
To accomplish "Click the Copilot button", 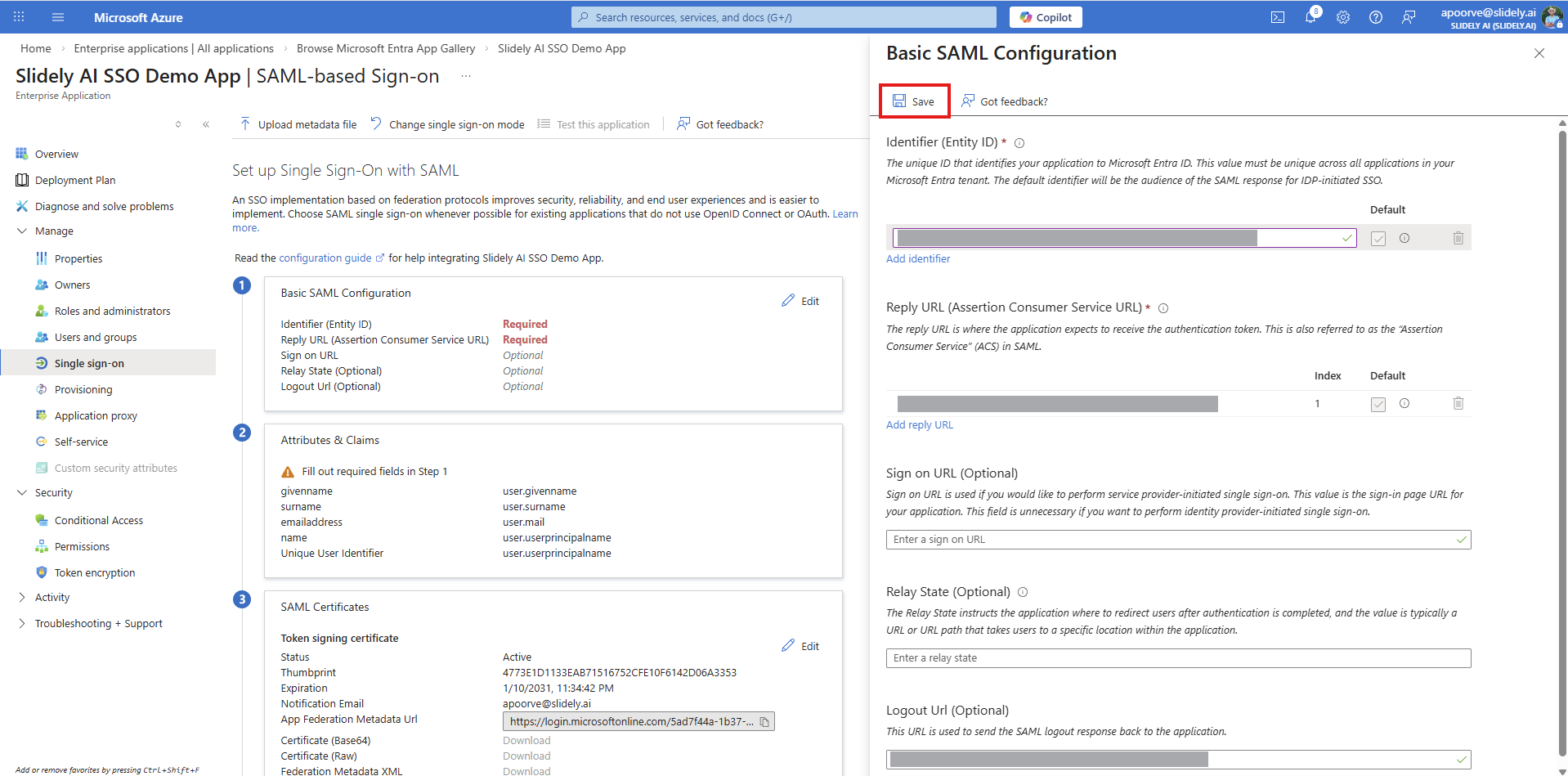I will (1046, 17).
